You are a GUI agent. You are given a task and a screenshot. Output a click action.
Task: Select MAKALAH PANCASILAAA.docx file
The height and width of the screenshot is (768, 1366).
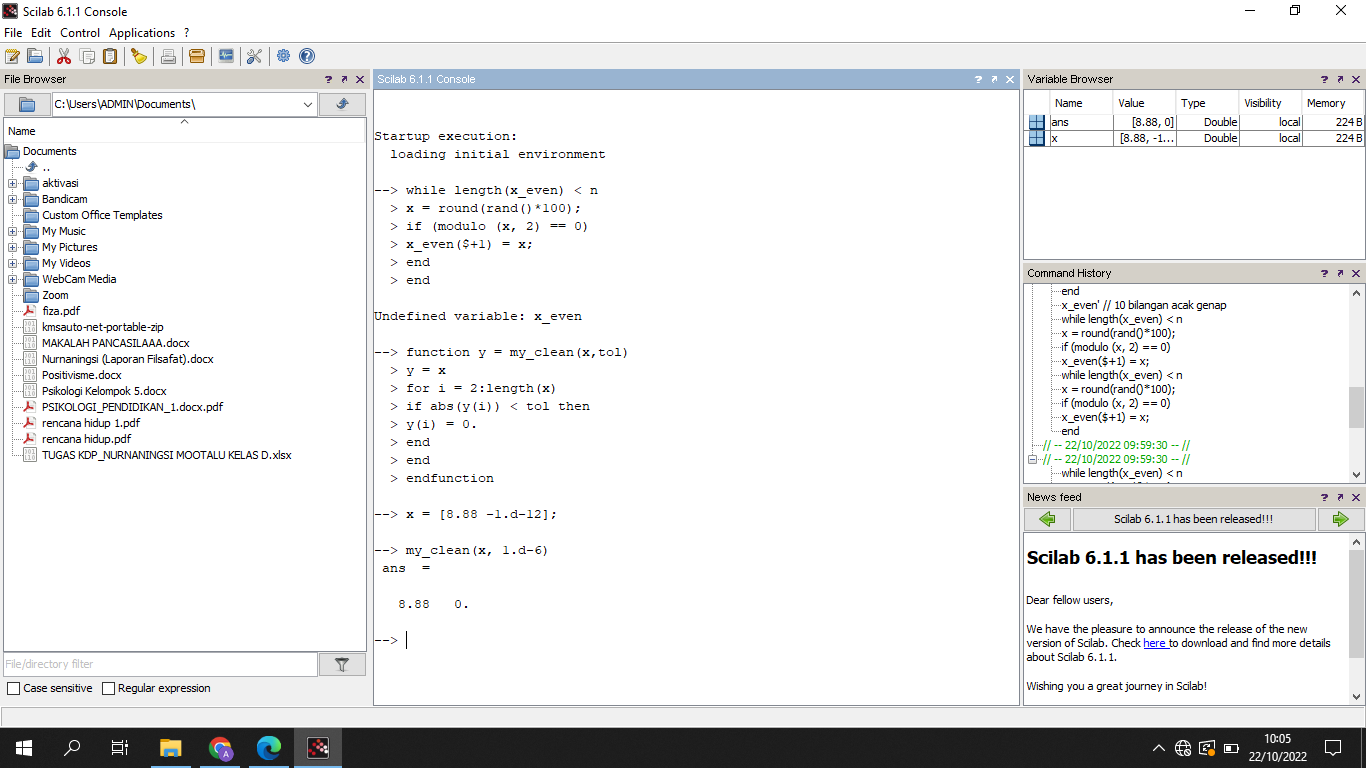pyautogui.click(x=116, y=343)
